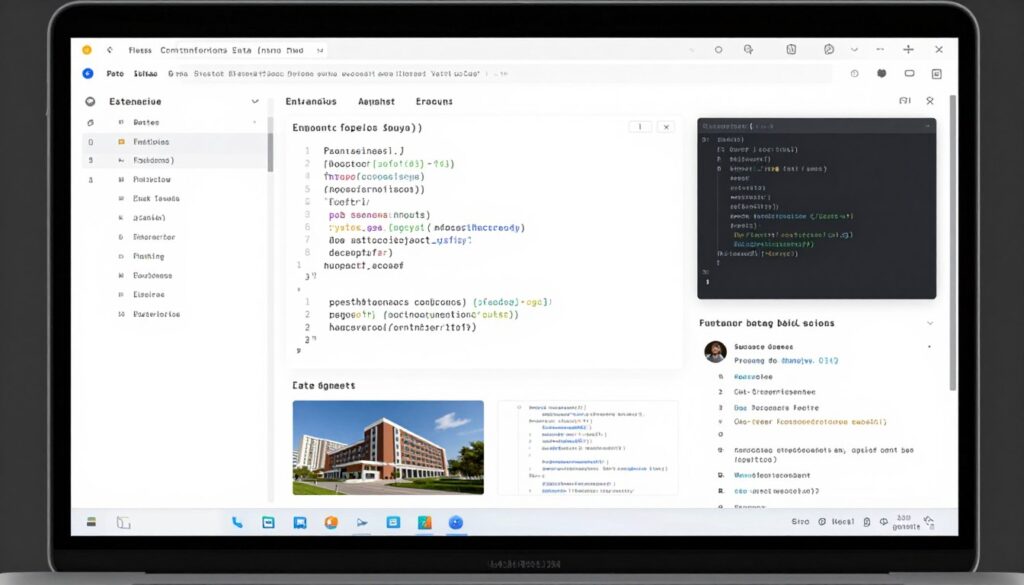Collapse the Fuetaner batag section chevron
1024x585 pixels.
930,323
